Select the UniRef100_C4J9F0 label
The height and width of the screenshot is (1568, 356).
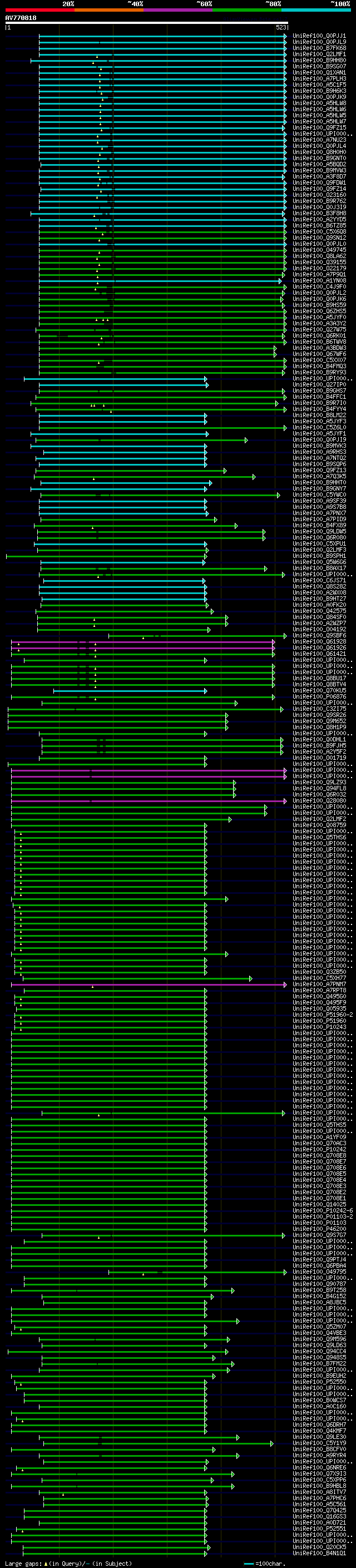pyautogui.click(x=319, y=286)
